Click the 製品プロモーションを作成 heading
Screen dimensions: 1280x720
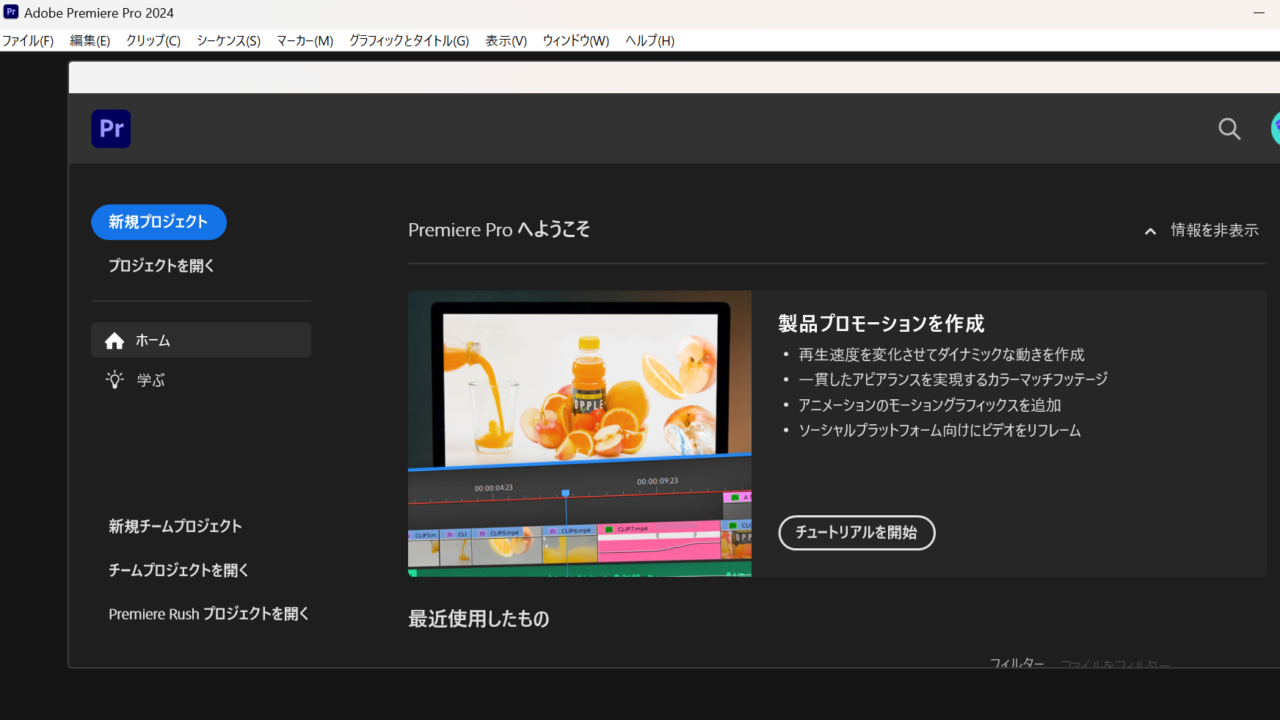pyautogui.click(x=881, y=324)
